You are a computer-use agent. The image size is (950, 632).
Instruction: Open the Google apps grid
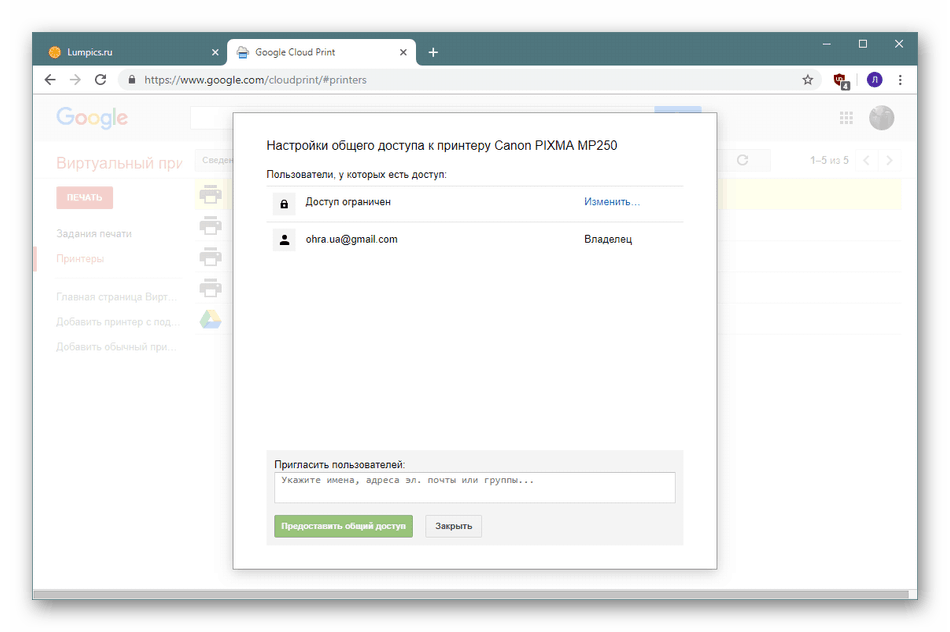tap(846, 118)
